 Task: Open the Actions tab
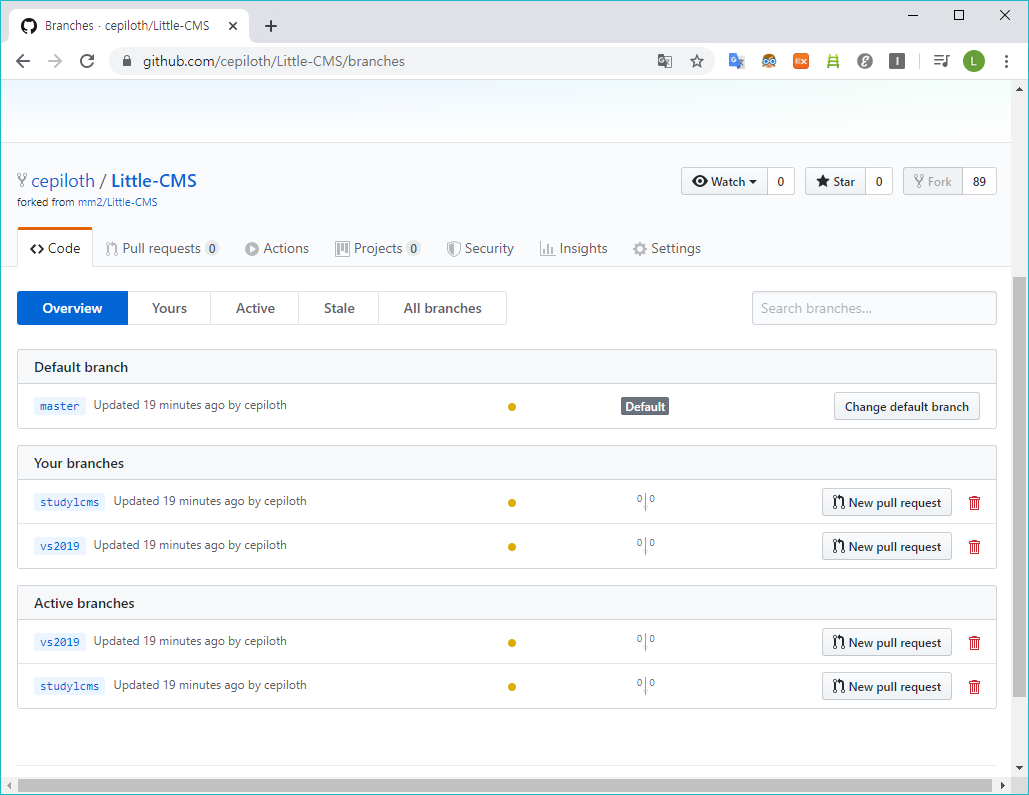pos(277,248)
